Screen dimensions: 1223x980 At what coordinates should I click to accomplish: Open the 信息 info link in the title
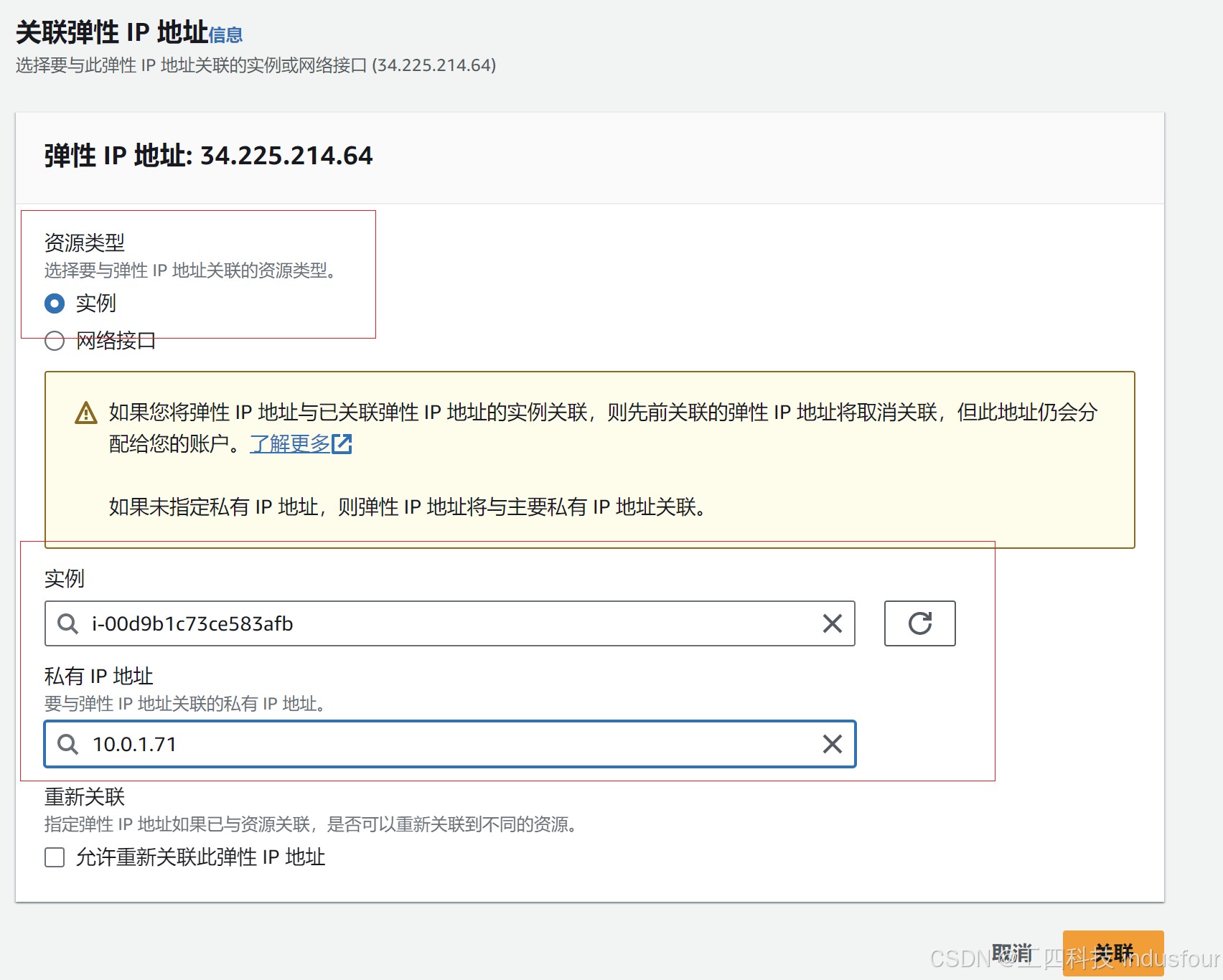(x=225, y=34)
